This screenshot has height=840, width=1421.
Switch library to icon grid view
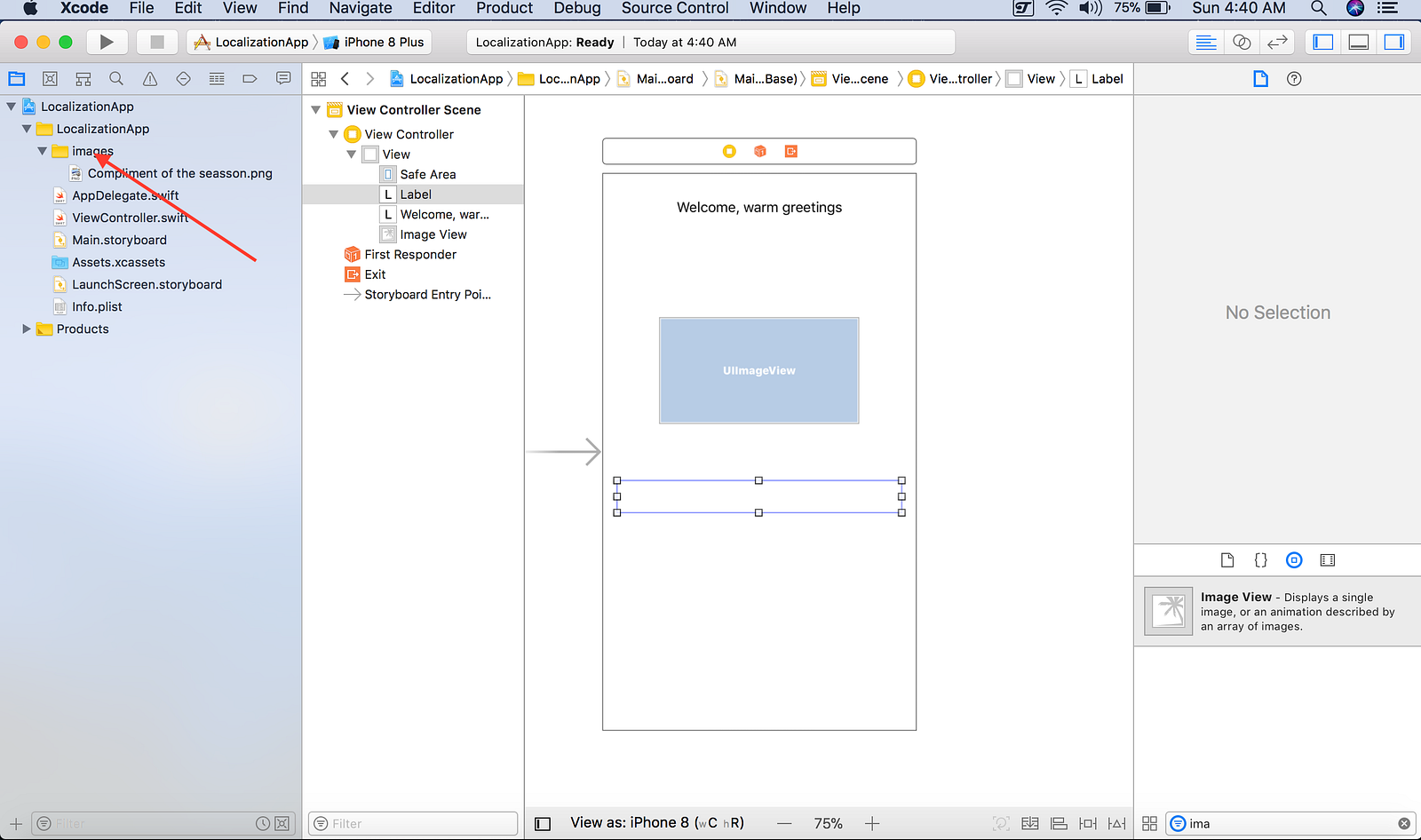pos(1149,824)
